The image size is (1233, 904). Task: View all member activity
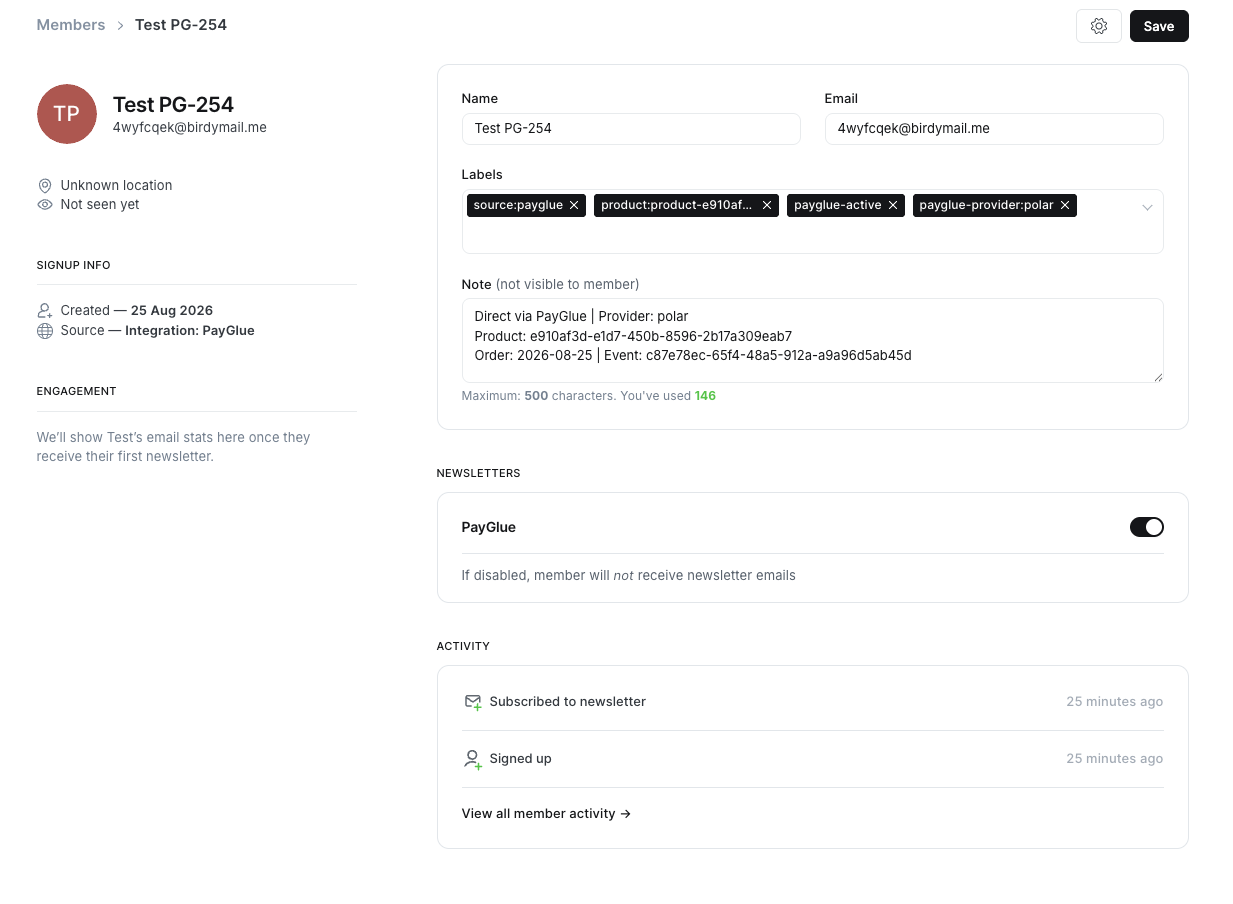coord(546,814)
